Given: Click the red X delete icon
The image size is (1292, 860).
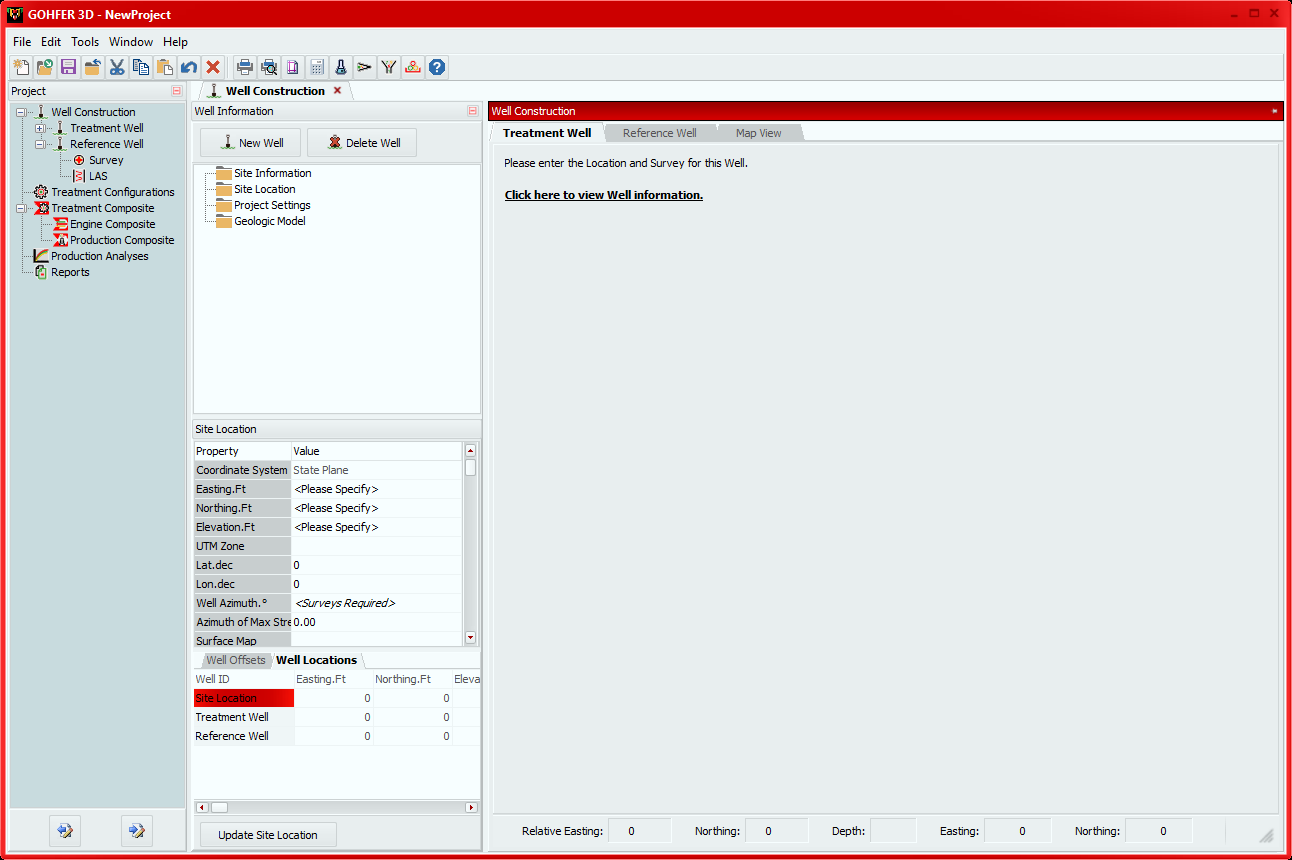Looking at the screenshot, I should point(212,67).
